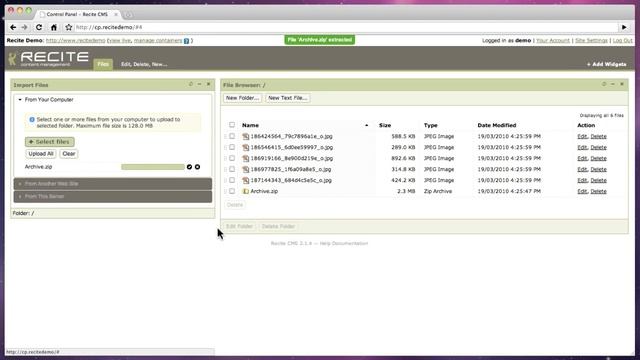The width and height of the screenshot is (640, 360).
Task: Check the box for 186919166_8e900d219e_o.jpg
Action: click(232, 158)
